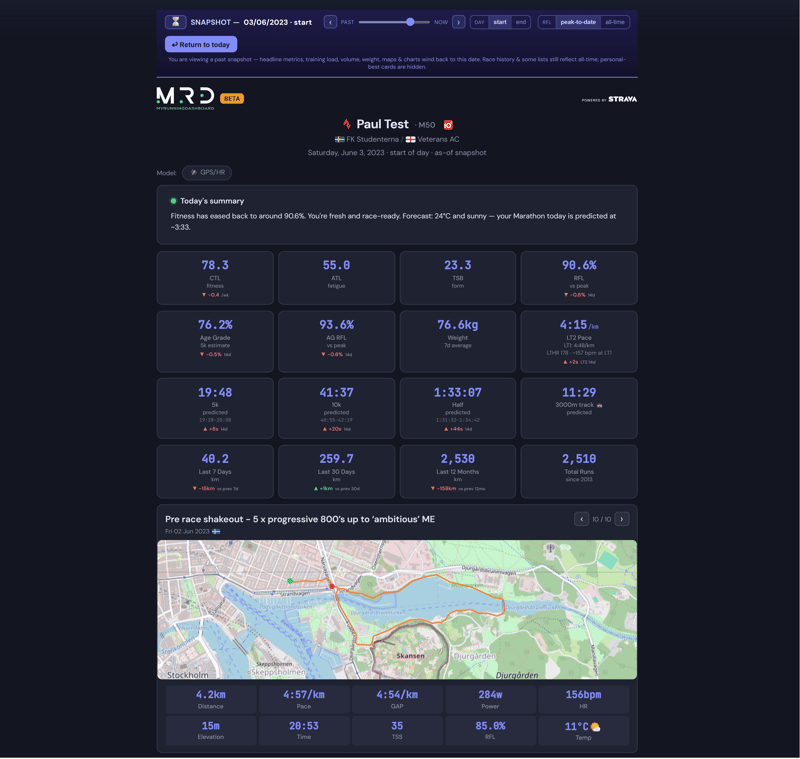The height and width of the screenshot is (759, 800).
Task: Open the TSB form 23.3 card
Action: 458,278
